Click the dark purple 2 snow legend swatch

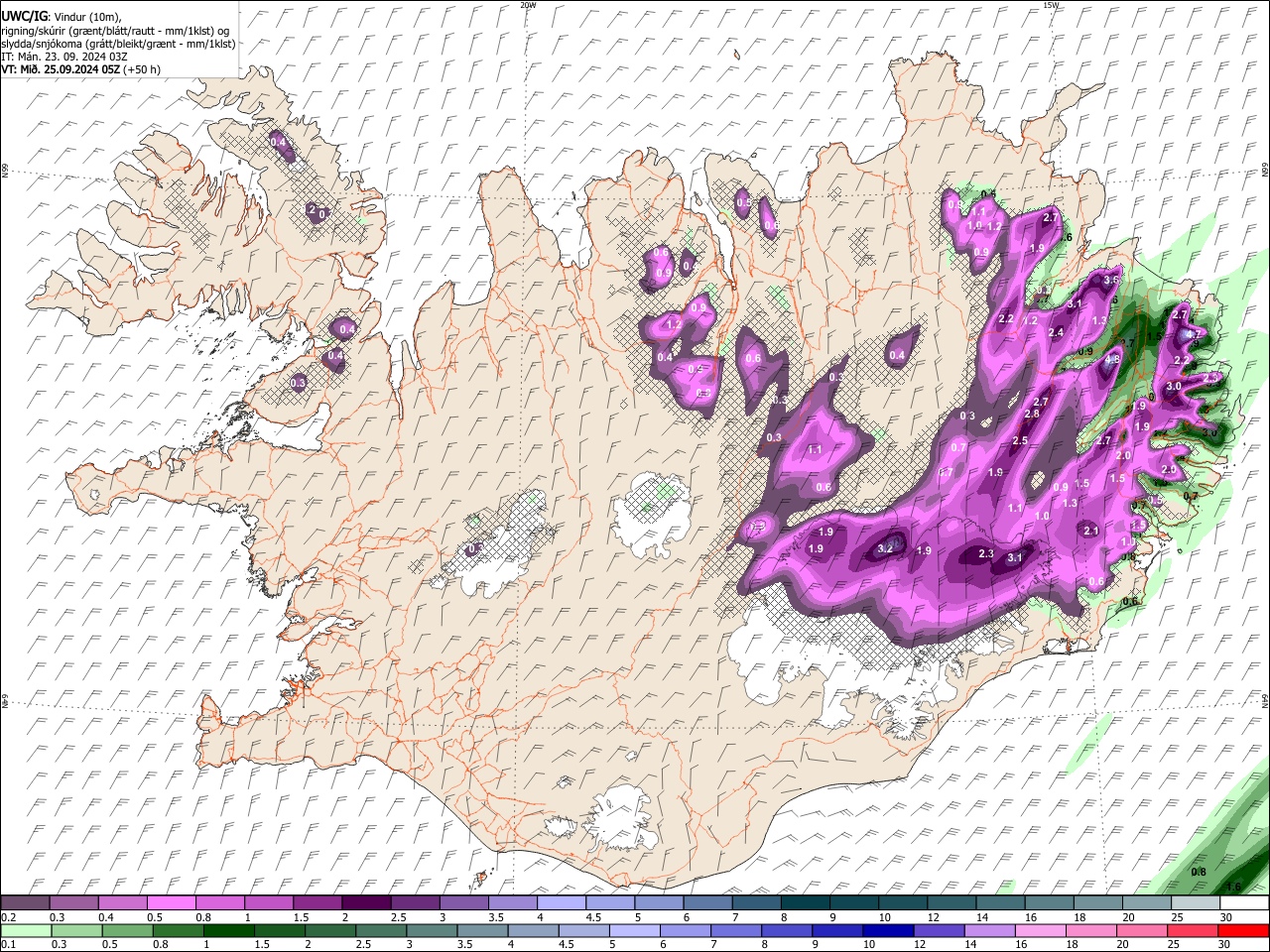366,903
